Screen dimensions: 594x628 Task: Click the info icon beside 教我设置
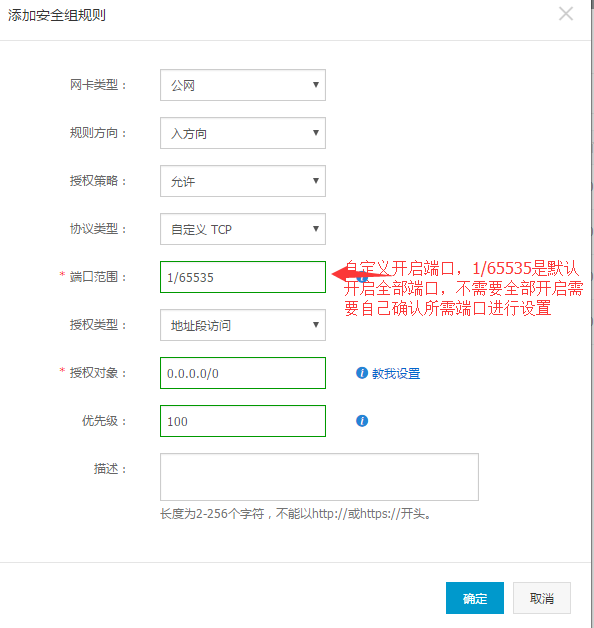pyautogui.click(x=362, y=373)
